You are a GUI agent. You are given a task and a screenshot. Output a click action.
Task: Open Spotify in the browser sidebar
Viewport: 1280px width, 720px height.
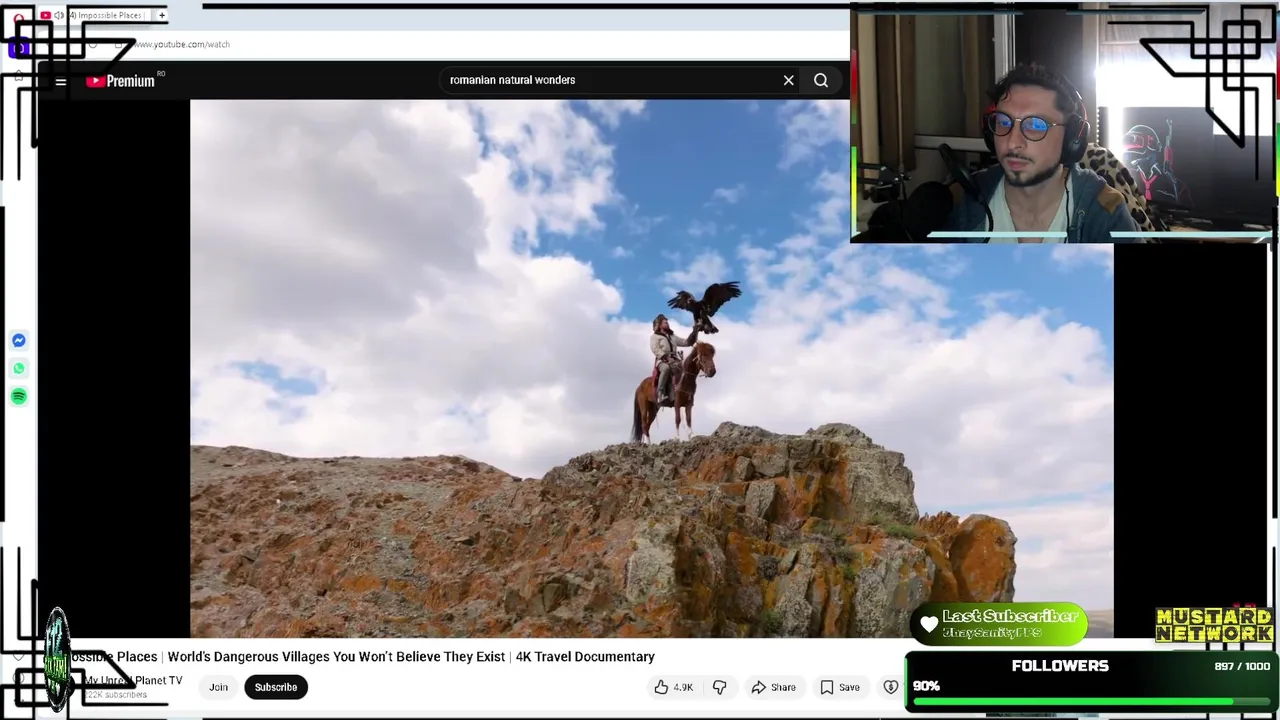point(19,397)
